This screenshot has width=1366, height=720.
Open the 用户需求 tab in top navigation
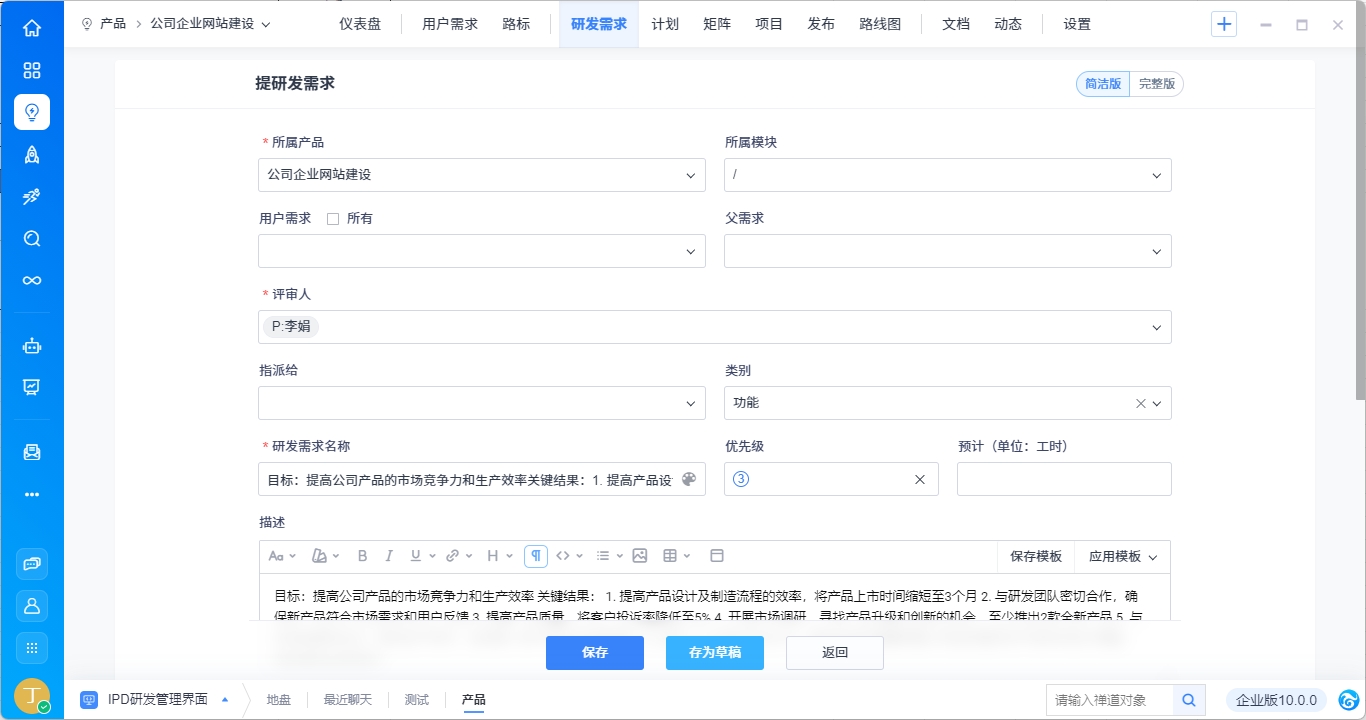coord(450,24)
